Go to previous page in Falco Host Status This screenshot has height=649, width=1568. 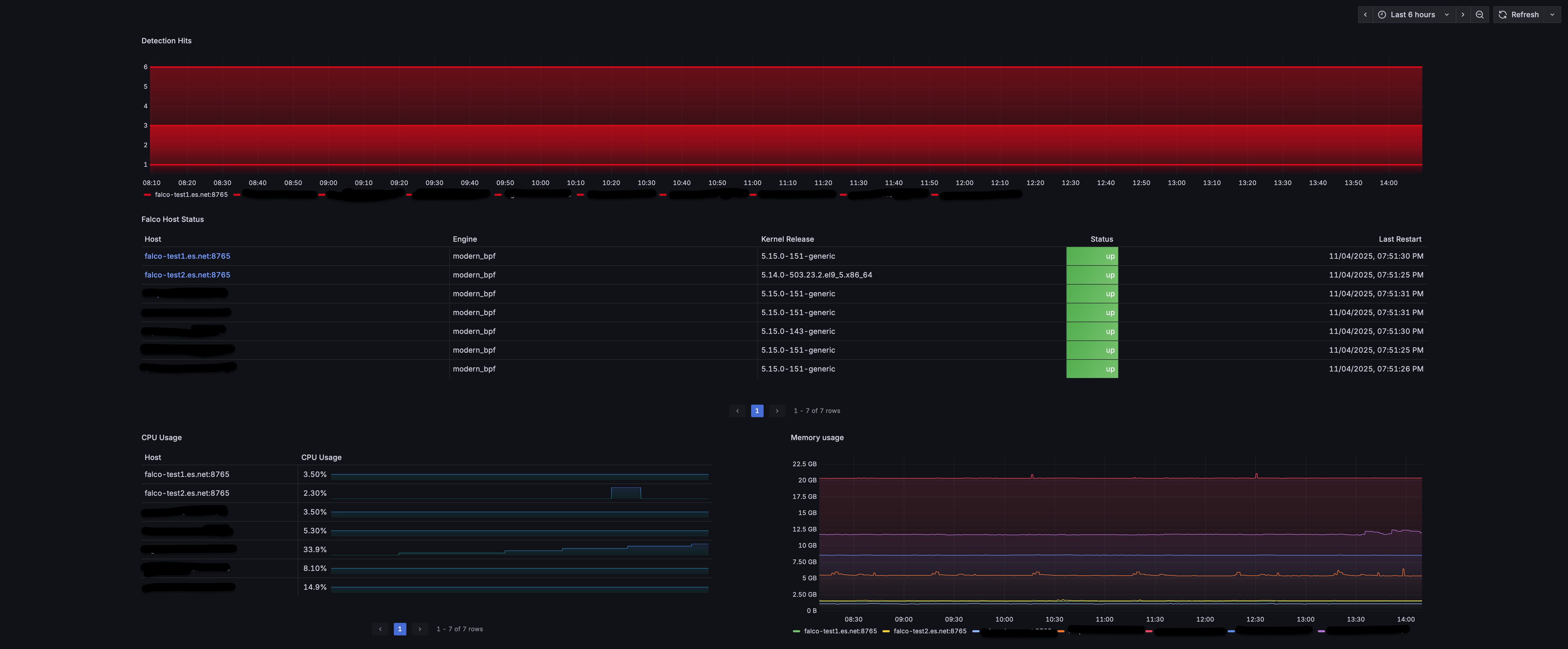click(x=737, y=411)
